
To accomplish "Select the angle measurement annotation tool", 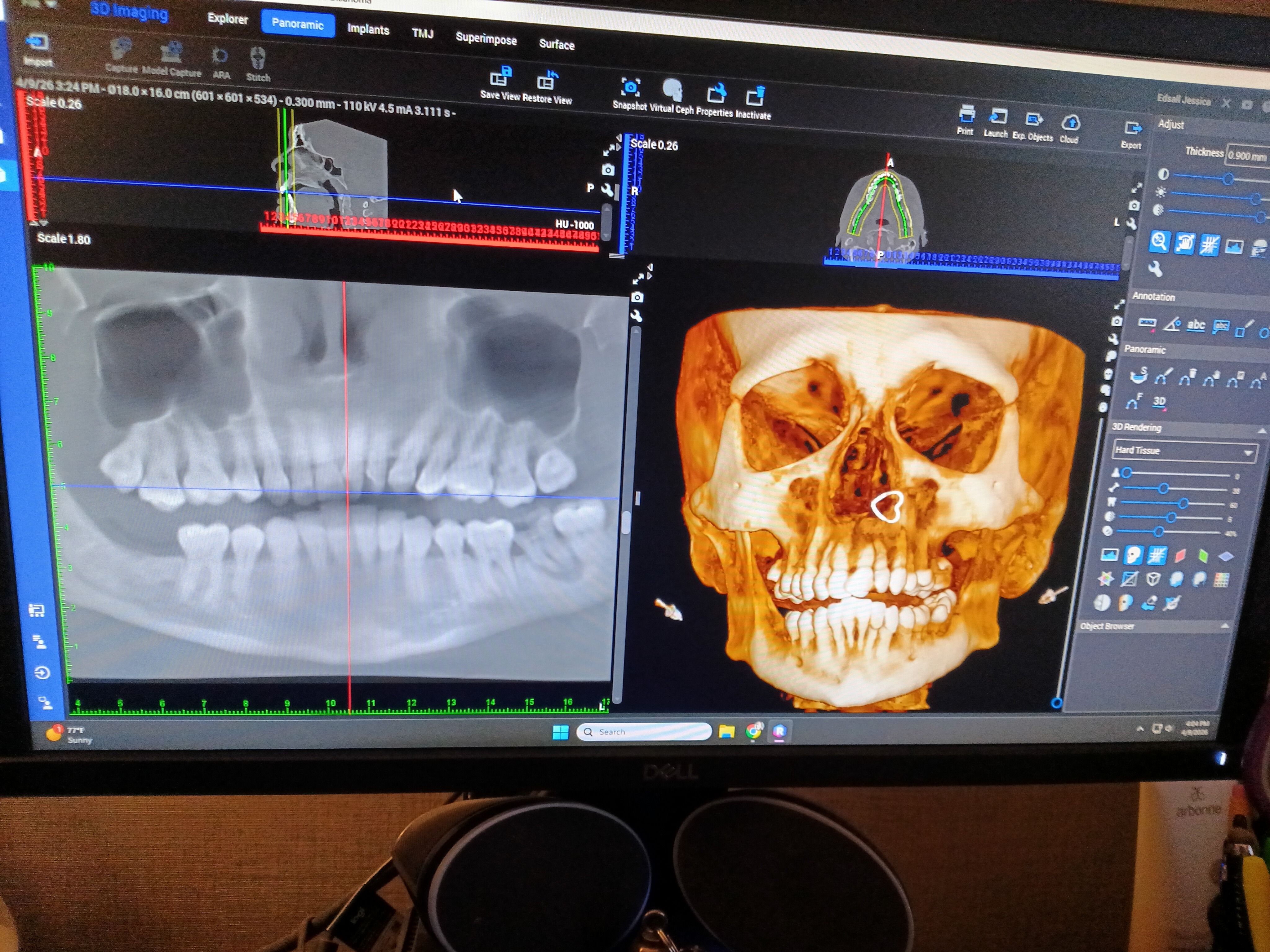I will (1171, 325).
